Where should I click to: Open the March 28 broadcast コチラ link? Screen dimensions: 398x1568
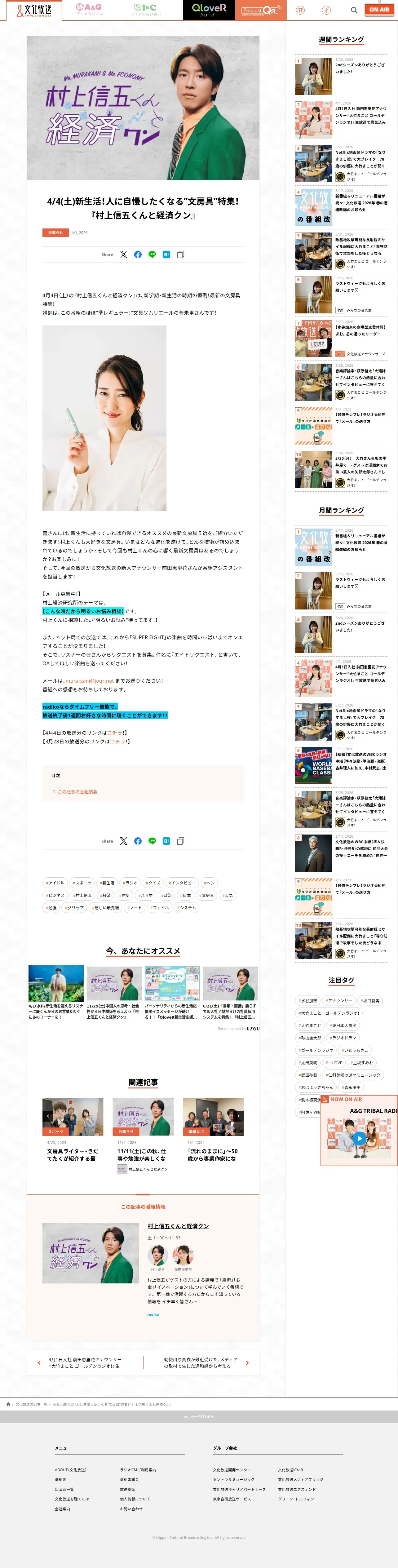click(x=117, y=742)
